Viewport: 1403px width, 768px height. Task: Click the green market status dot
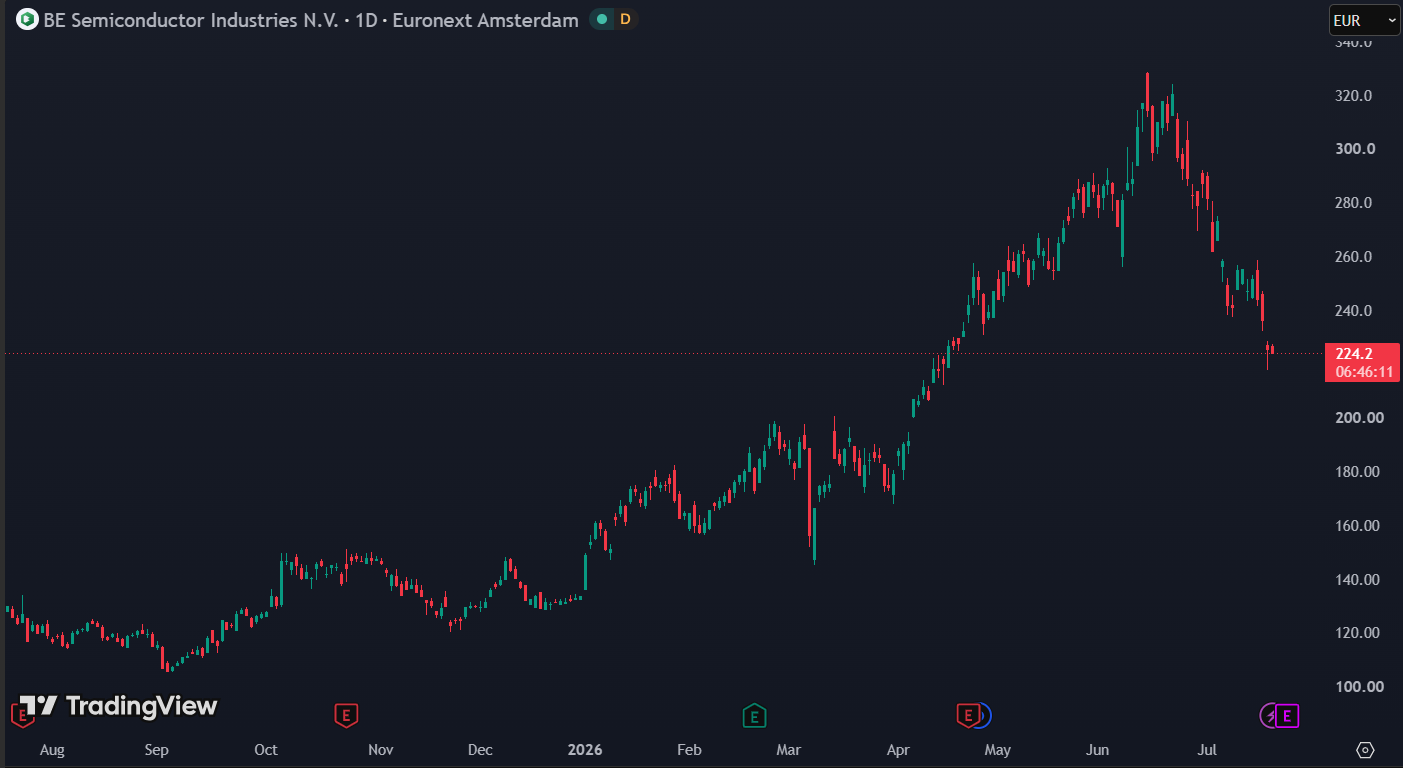(x=601, y=19)
